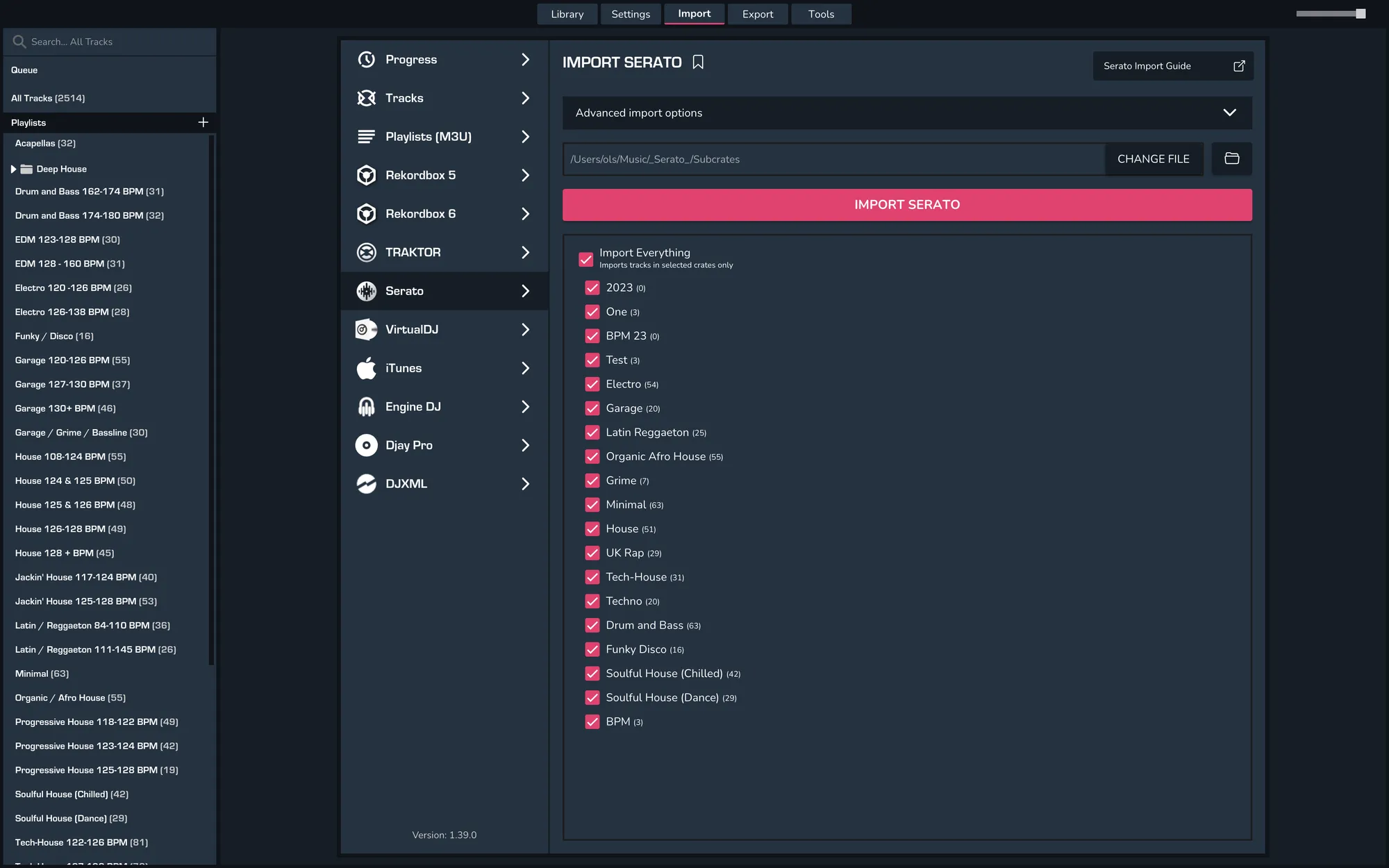
Task: Open the DJXML section chevron
Action: [525, 484]
